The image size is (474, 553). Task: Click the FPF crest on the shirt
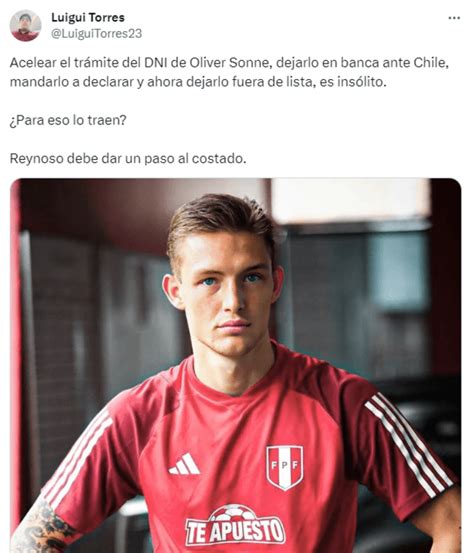[x=285, y=467]
